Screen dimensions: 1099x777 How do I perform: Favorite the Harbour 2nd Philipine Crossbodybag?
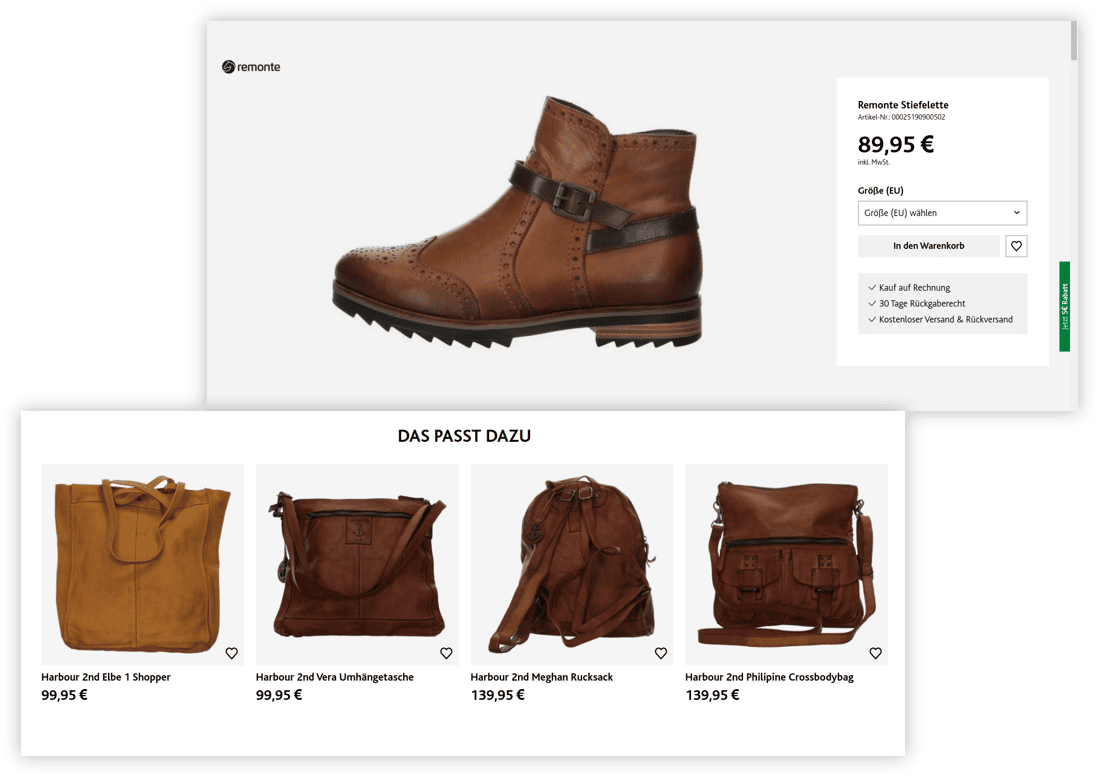pyautogui.click(x=875, y=653)
